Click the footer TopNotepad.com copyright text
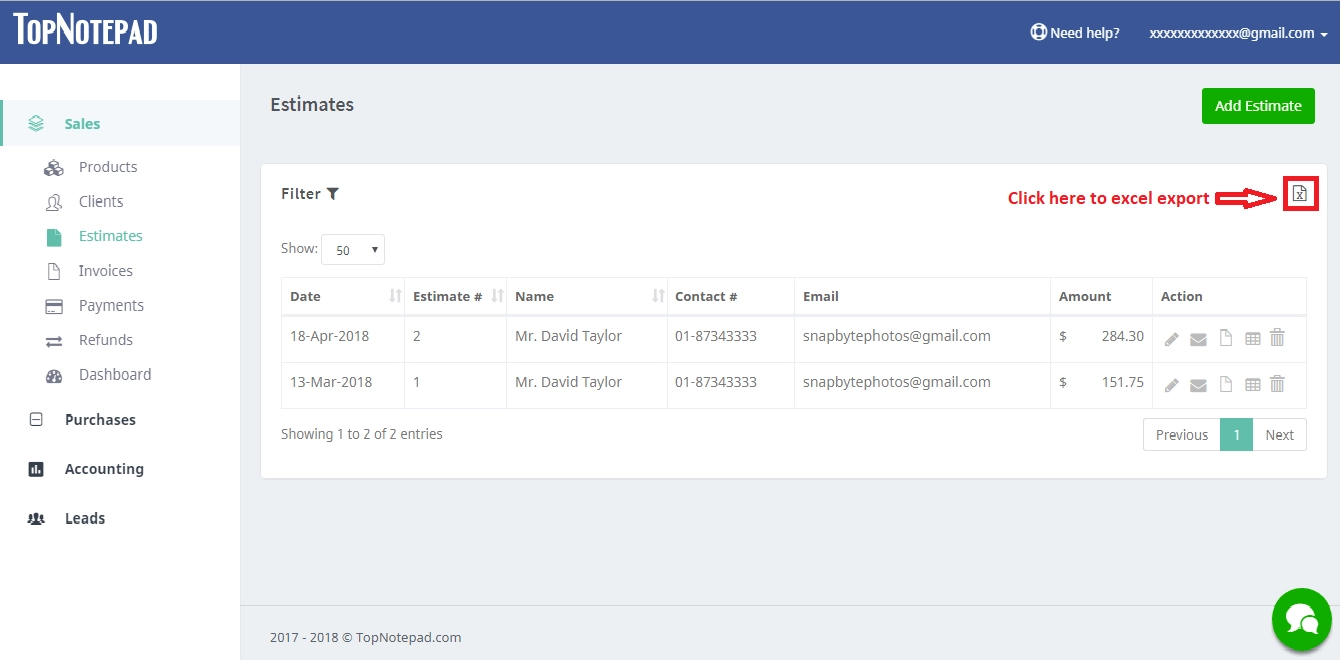Viewport: 1341px width, 660px height. coord(366,638)
